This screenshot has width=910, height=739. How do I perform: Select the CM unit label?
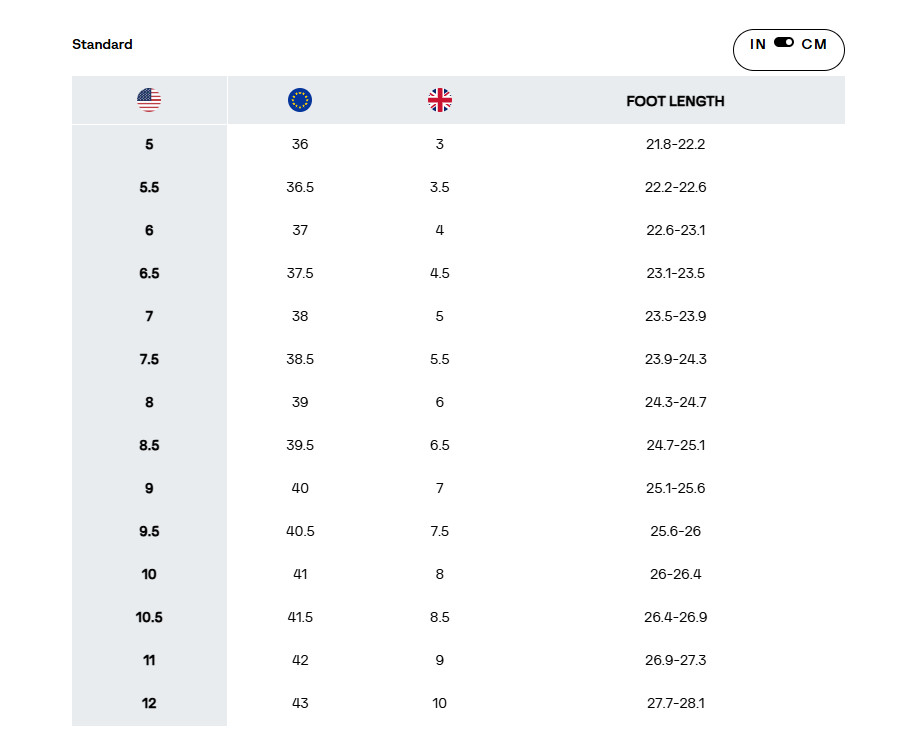[814, 44]
